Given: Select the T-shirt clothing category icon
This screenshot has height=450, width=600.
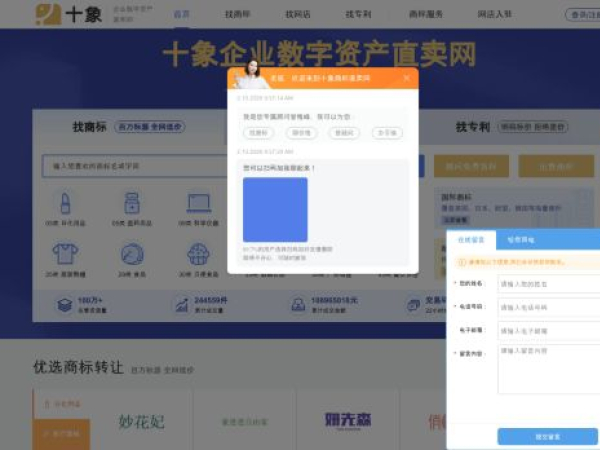Looking at the screenshot, I should [65, 254].
